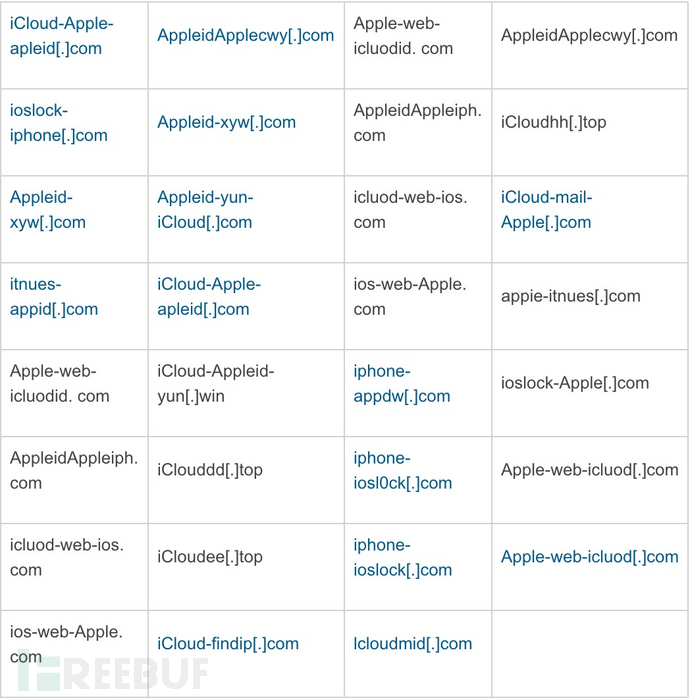Open the Appleid-yun-iCloud[.]com link

[x=205, y=210]
